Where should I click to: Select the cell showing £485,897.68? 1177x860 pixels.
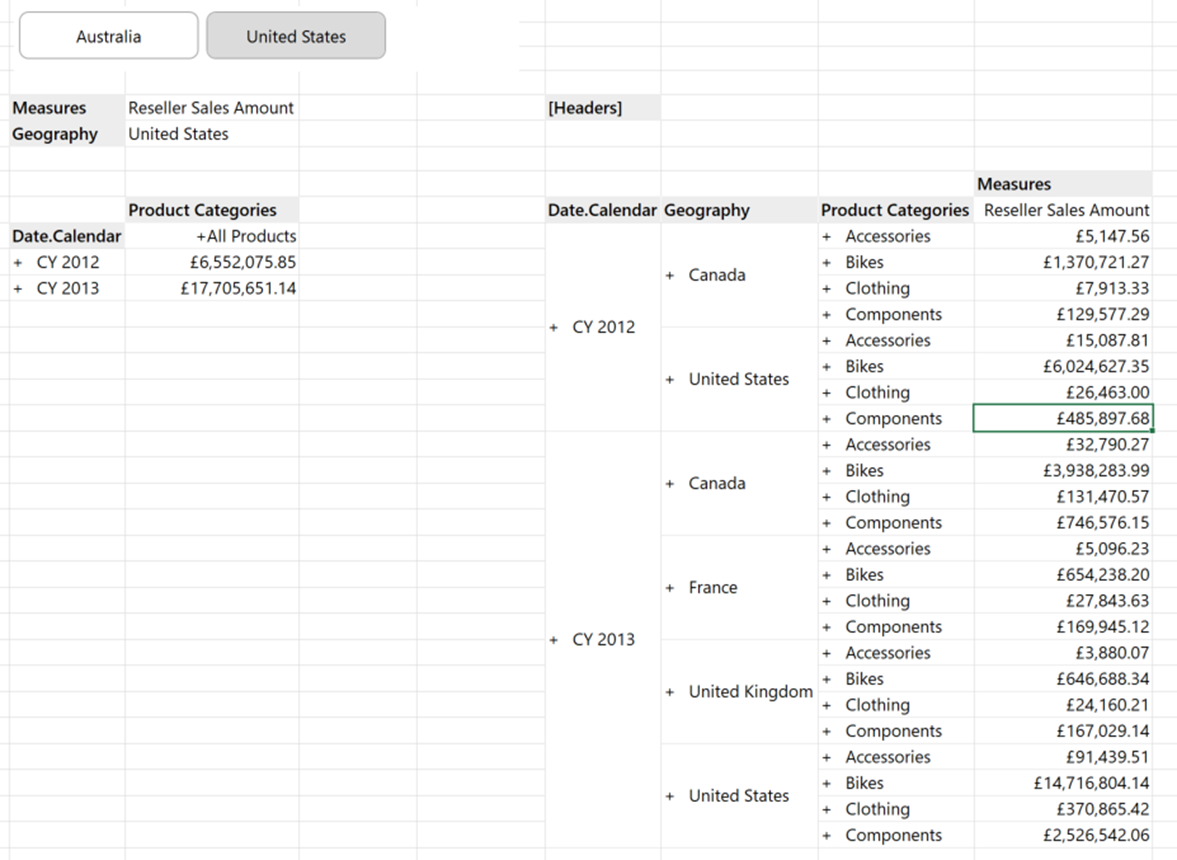pos(1063,418)
